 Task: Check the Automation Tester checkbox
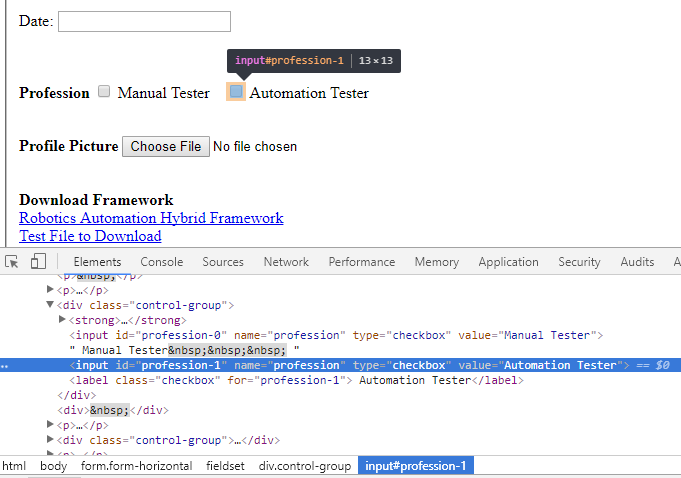click(x=236, y=92)
